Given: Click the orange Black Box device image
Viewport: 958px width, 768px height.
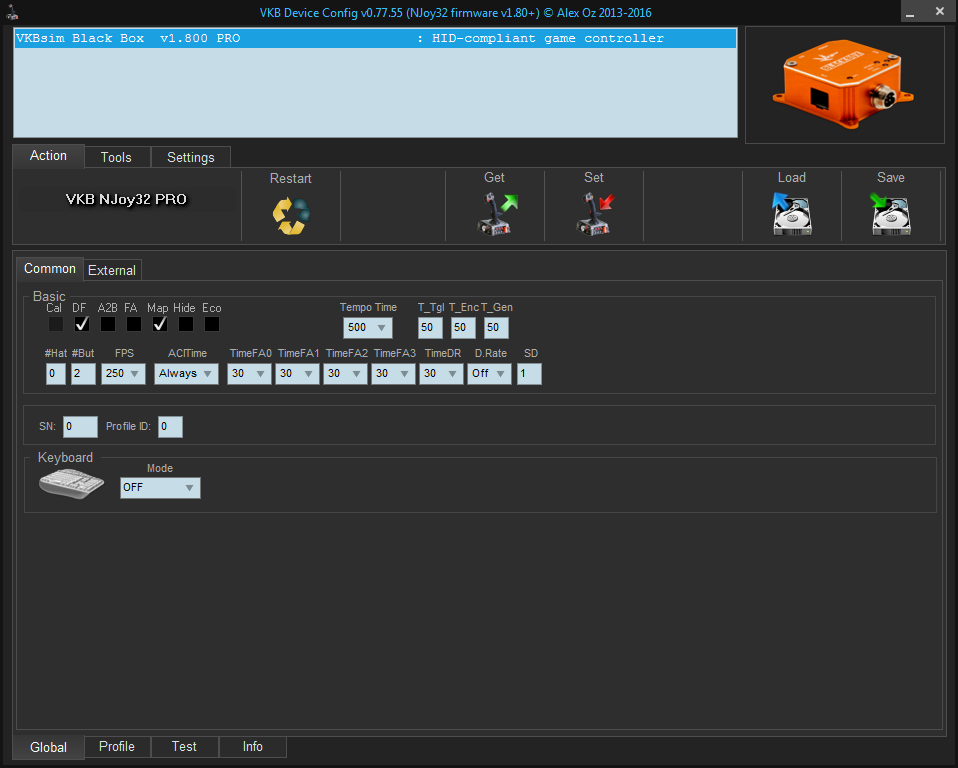Looking at the screenshot, I should 844,84.
